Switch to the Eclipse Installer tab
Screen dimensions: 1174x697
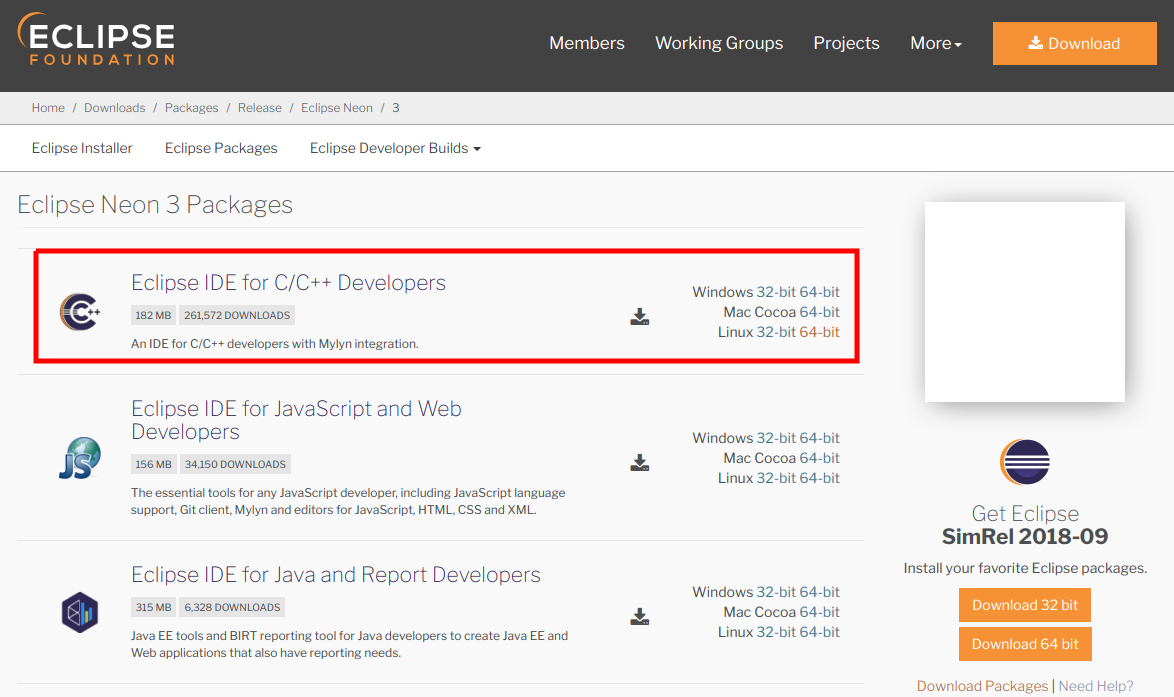[x=82, y=148]
